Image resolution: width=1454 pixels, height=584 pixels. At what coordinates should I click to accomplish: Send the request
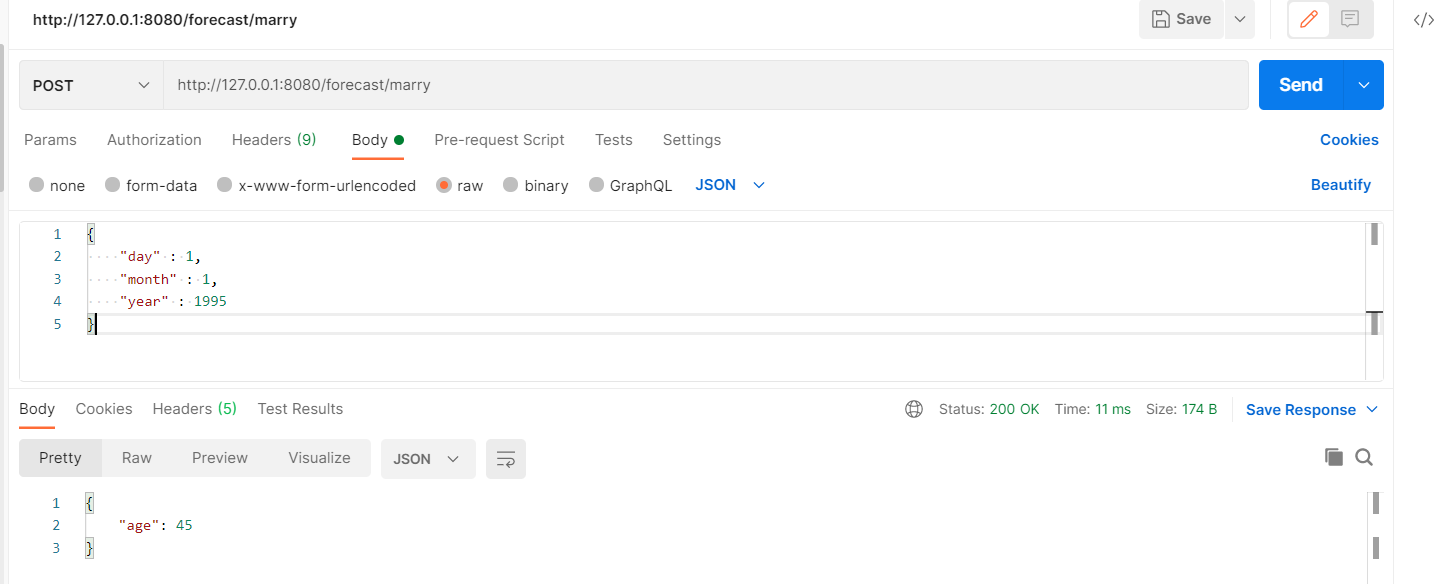coord(1300,85)
